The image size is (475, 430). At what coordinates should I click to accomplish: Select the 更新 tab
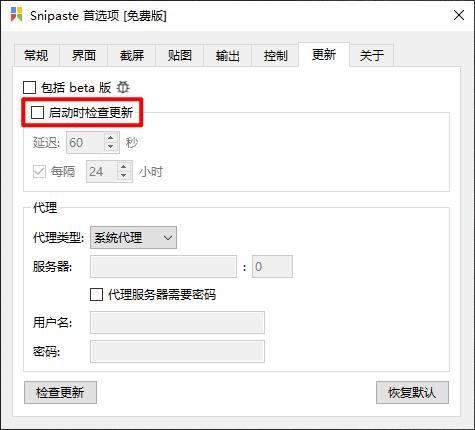[x=324, y=54]
